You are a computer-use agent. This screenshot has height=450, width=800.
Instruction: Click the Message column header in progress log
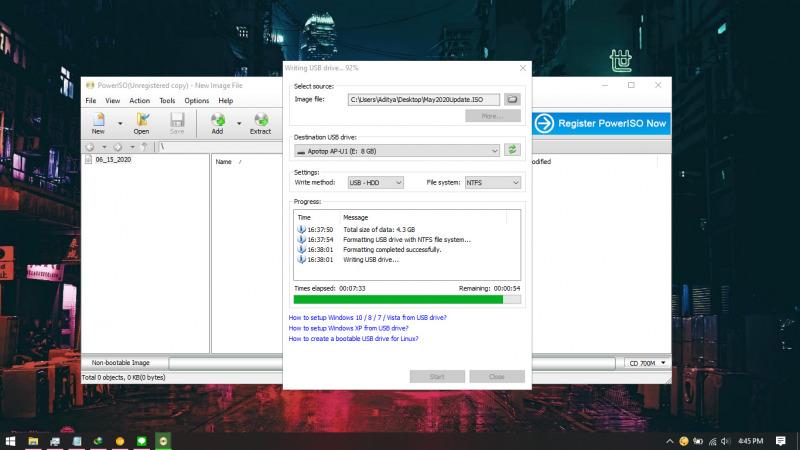pos(355,217)
